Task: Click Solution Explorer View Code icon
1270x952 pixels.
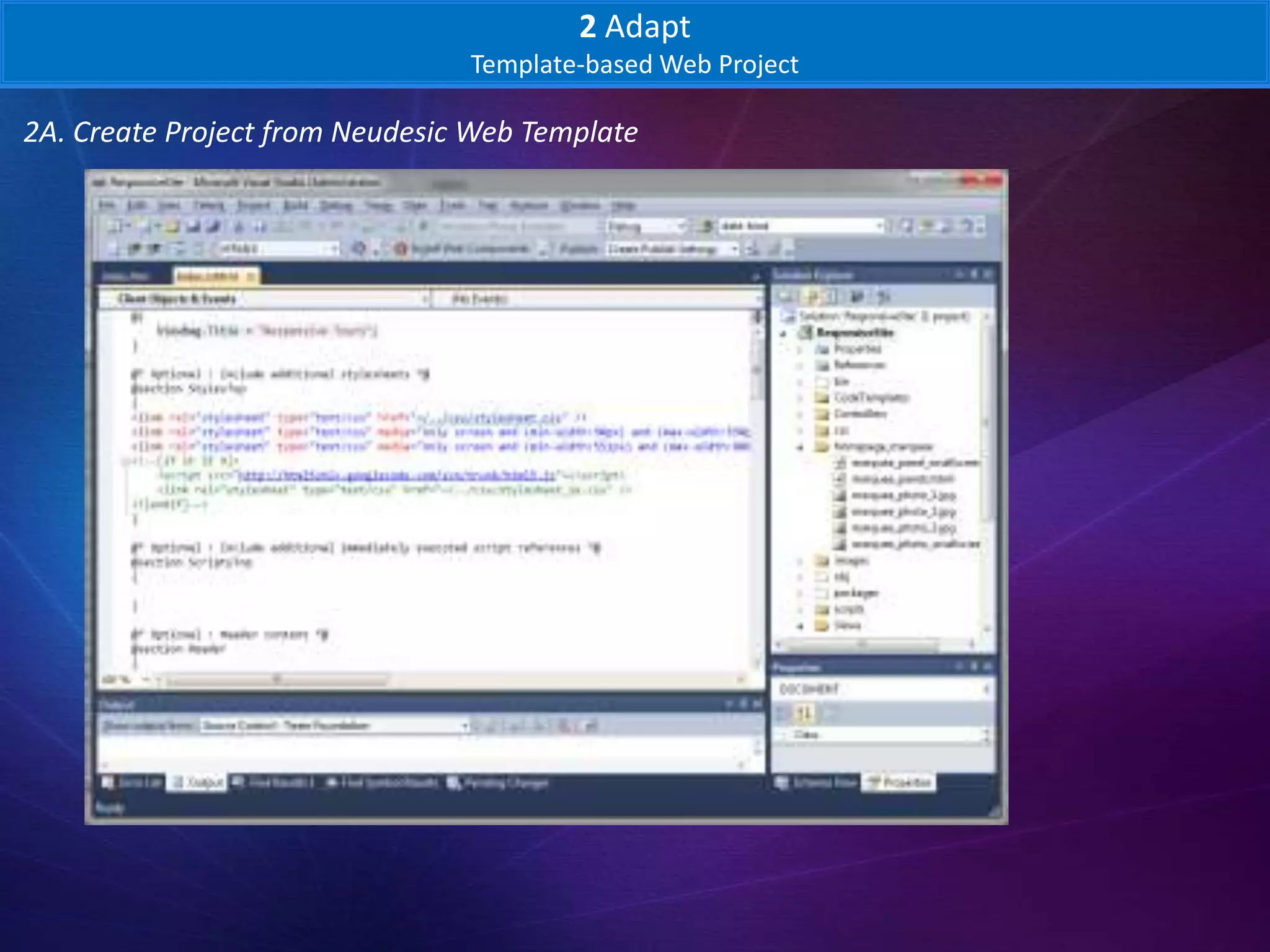Action: pos(858,296)
